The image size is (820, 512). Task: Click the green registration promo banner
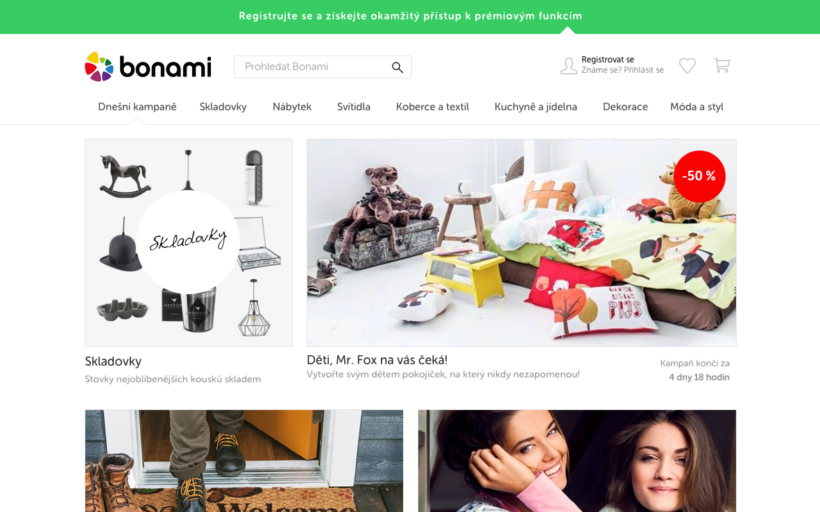click(x=410, y=17)
